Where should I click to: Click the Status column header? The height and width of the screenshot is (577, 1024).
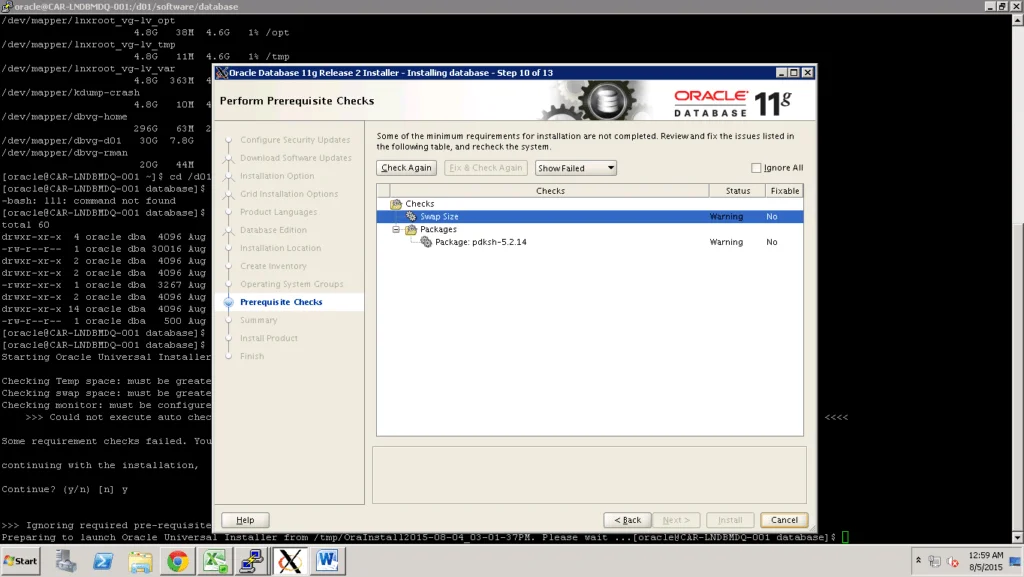737,191
